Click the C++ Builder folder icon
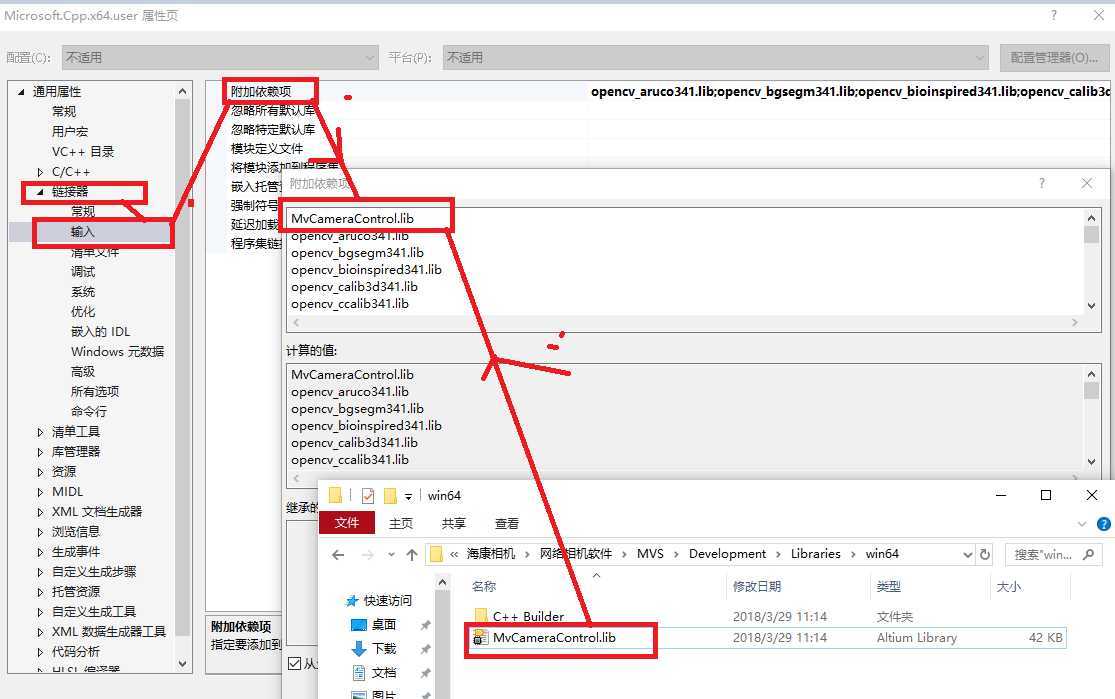 481,615
